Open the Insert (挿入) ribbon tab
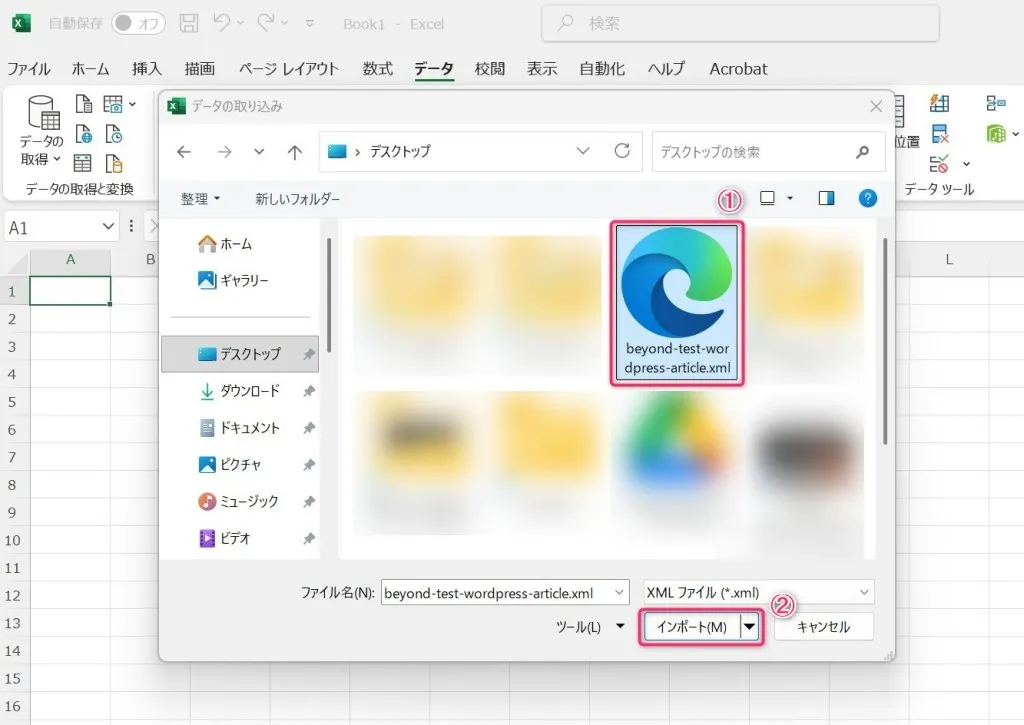This screenshot has width=1024, height=725. tap(147, 69)
